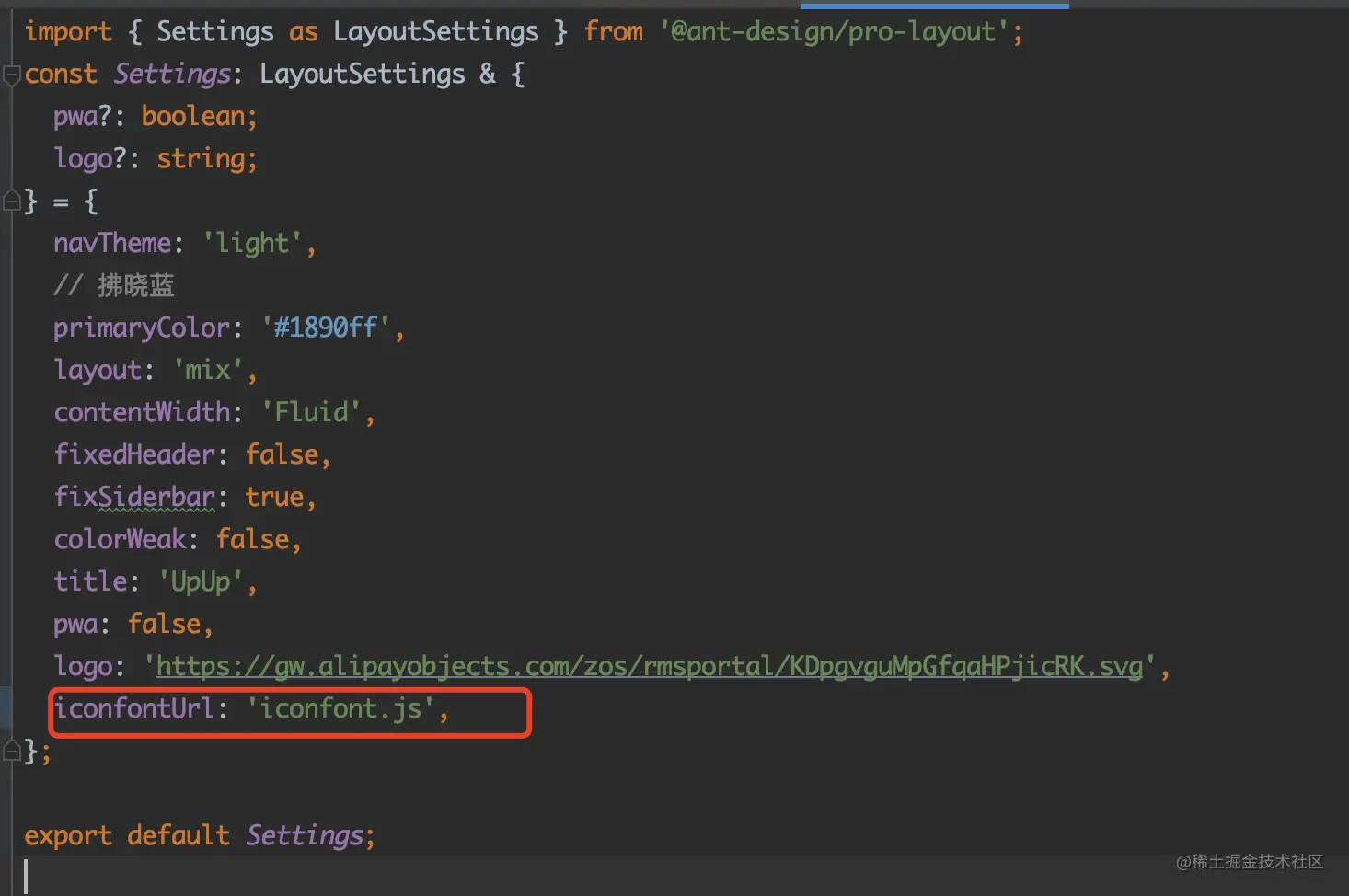
Task: Click 'true' value of fixSiderbar
Action: click(274, 497)
